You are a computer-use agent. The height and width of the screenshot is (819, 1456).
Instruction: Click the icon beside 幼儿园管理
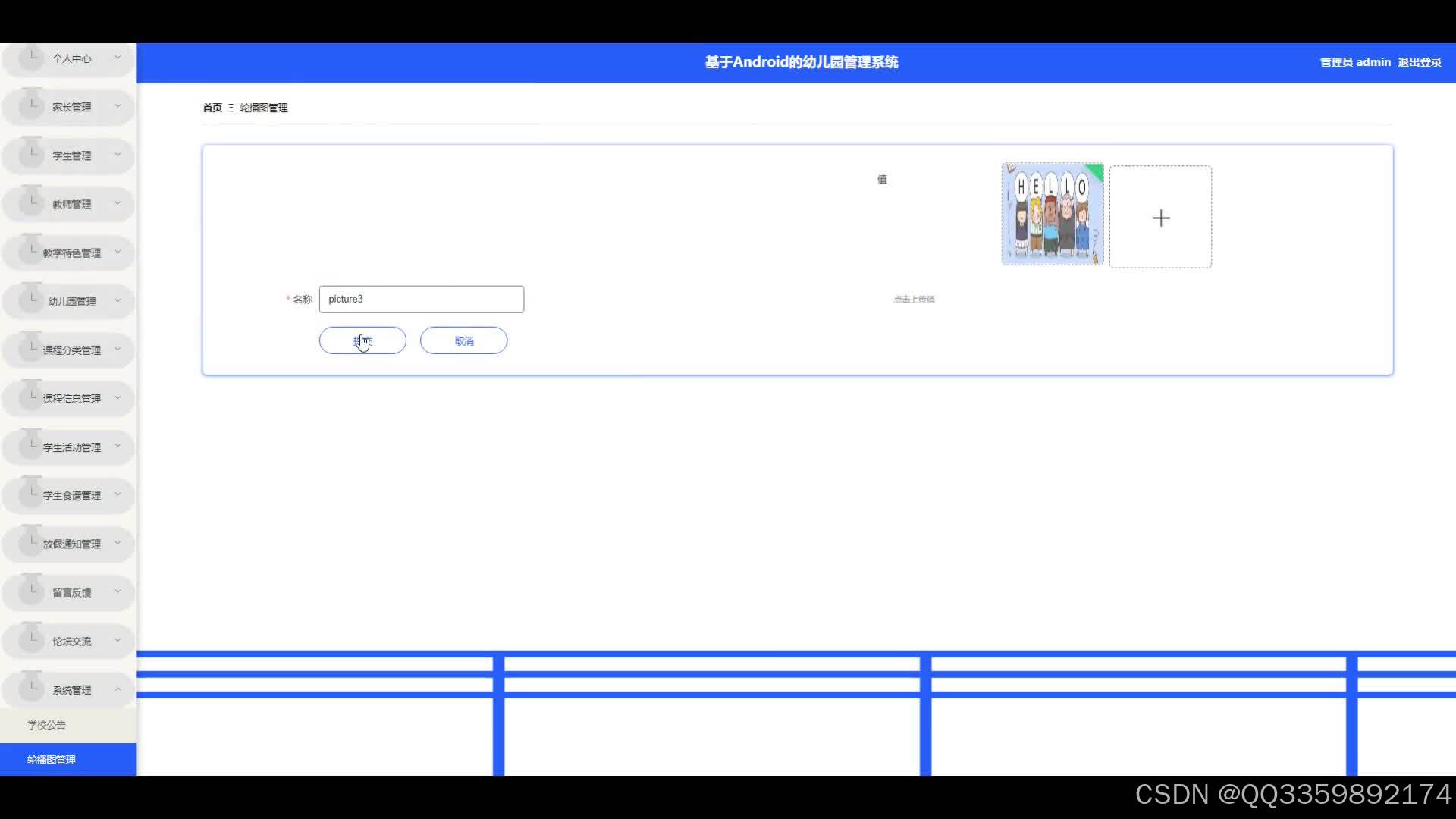[x=31, y=299]
